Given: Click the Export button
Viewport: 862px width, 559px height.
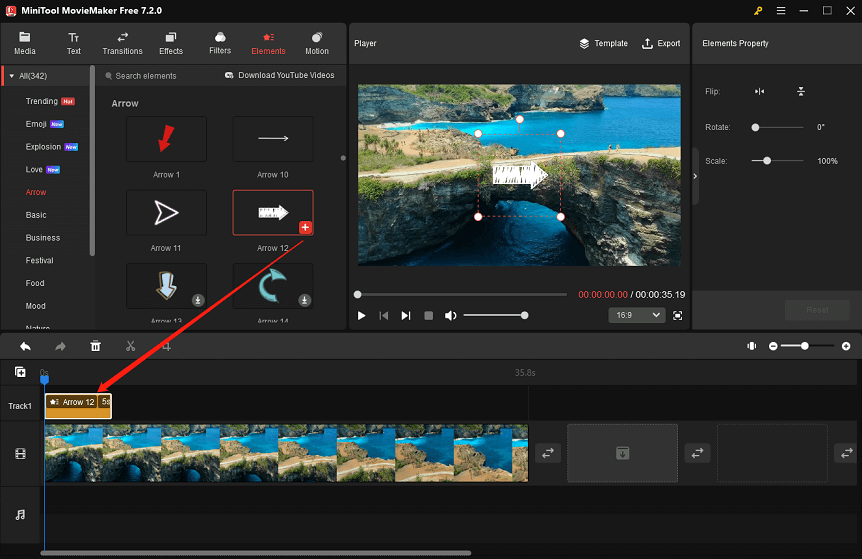Looking at the screenshot, I should [x=661, y=43].
